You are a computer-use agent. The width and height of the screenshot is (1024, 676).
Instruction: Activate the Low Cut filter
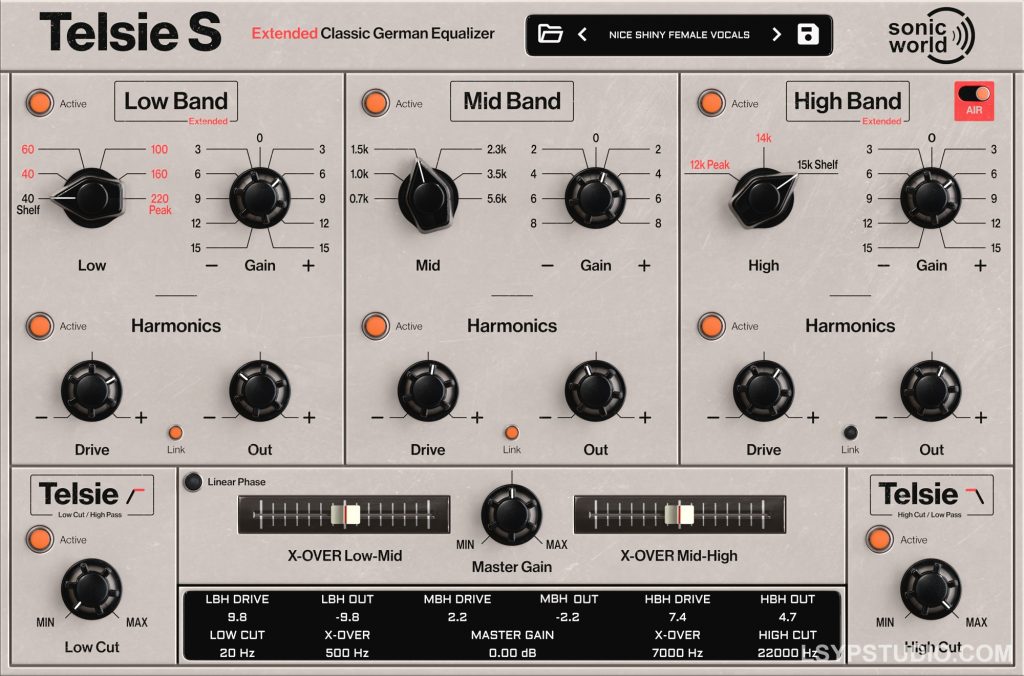point(39,539)
